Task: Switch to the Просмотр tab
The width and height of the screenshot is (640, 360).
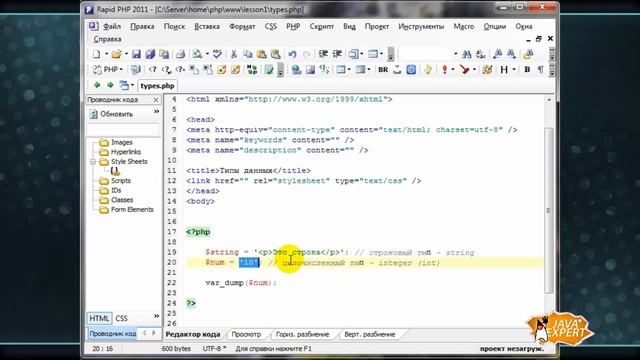Action: tap(246, 334)
